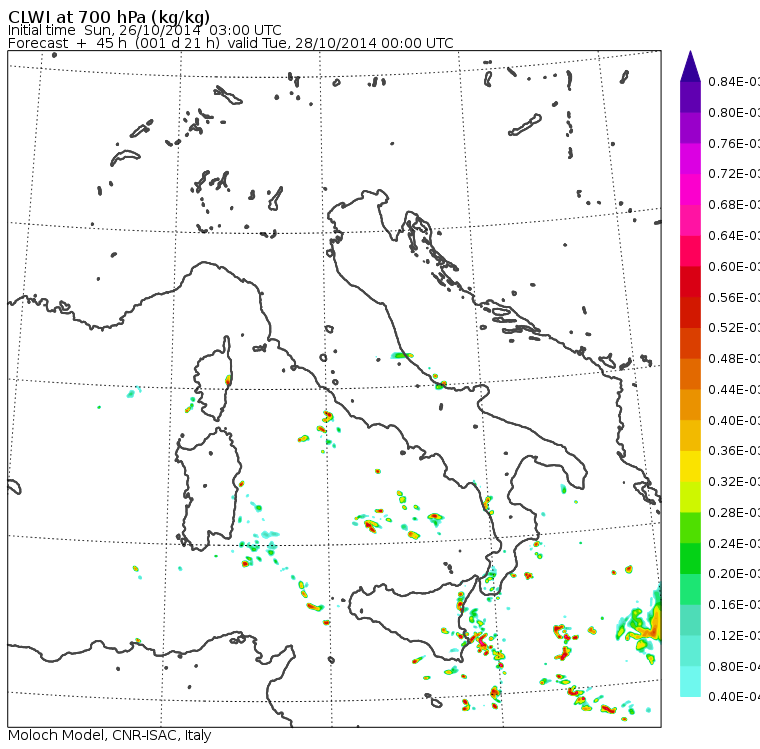This screenshot has width=760, height=749.
Task: Click the 0.40E-04 legend label
Action: (734, 697)
